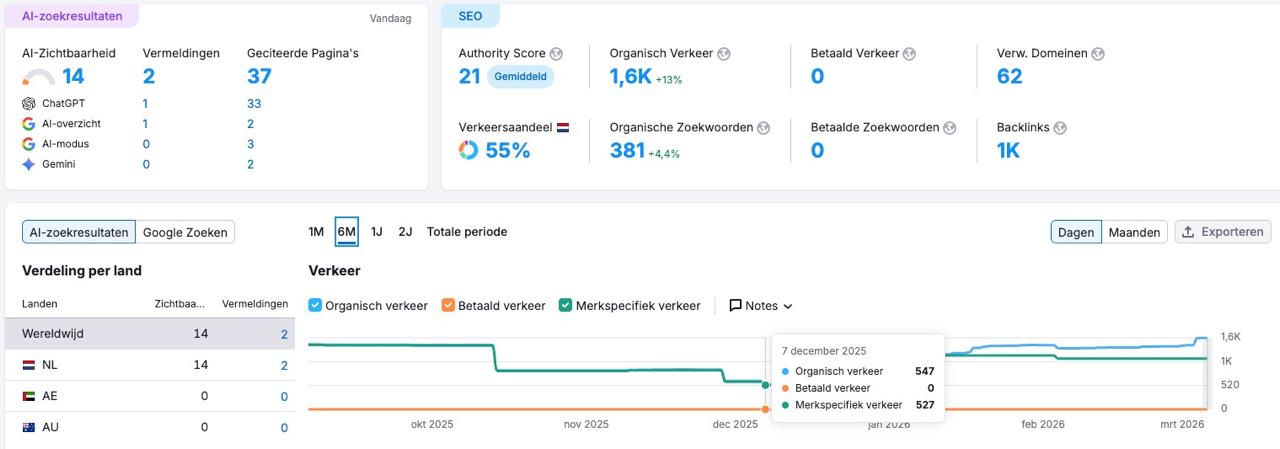
Task: Switch view to Maanden
Action: pos(1134,232)
